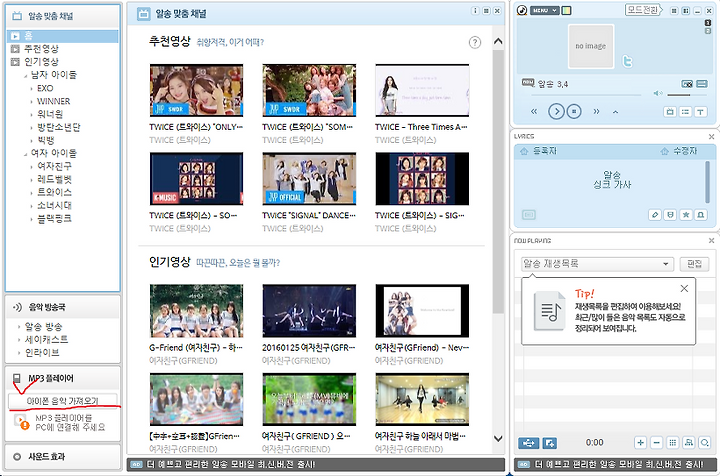Open the MP3 플레이어 section header

click(x=63, y=378)
